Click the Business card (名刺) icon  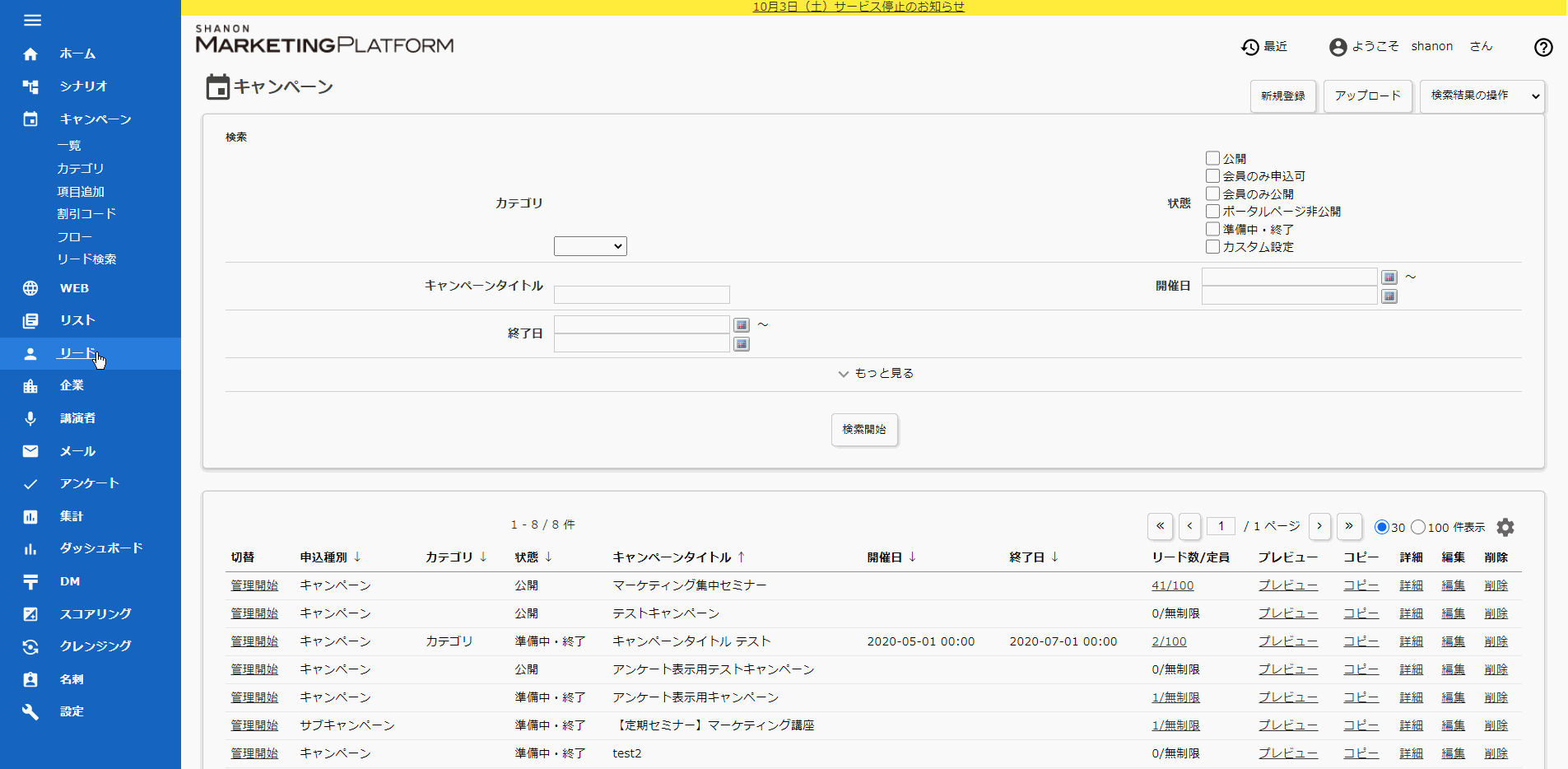click(x=30, y=680)
